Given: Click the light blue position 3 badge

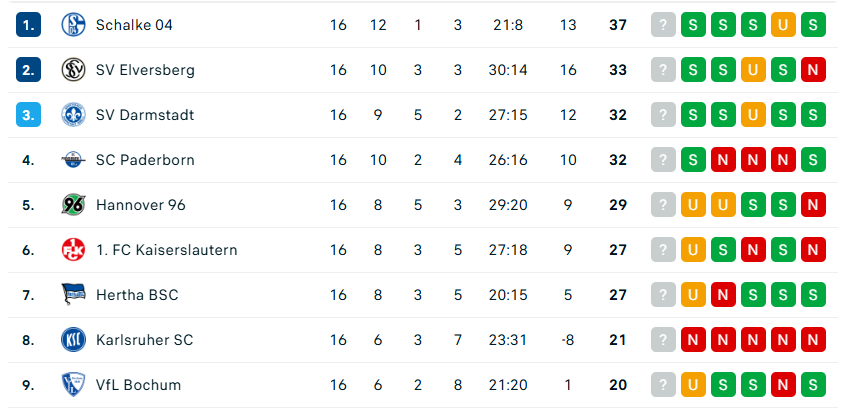Looking at the screenshot, I should pyautogui.click(x=29, y=115).
